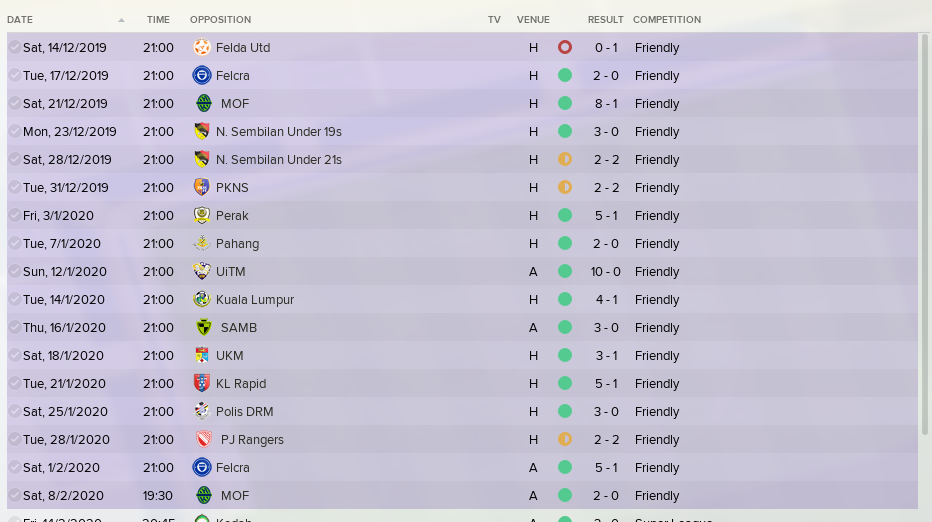Toggle the check mark for Sat, 25/1/2020
Image resolution: width=932 pixels, height=522 pixels.
(15, 411)
